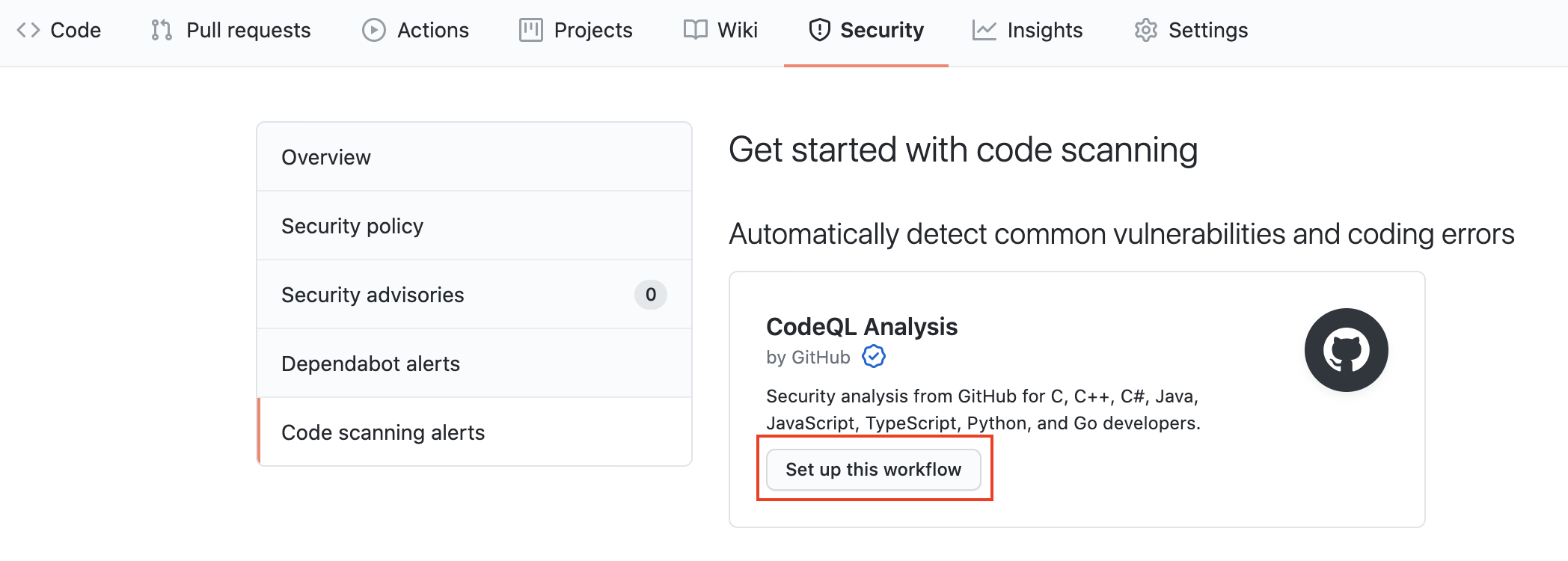This screenshot has width=1568, height=561.
Task: Open Security policy in the sidebar
Action: pyautogui.click(x=474, y=226)
